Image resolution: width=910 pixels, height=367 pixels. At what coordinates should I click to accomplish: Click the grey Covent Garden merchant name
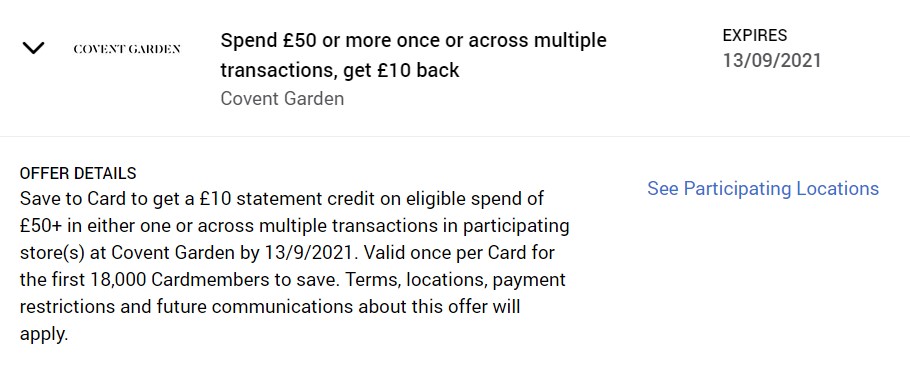click(282, 98)
